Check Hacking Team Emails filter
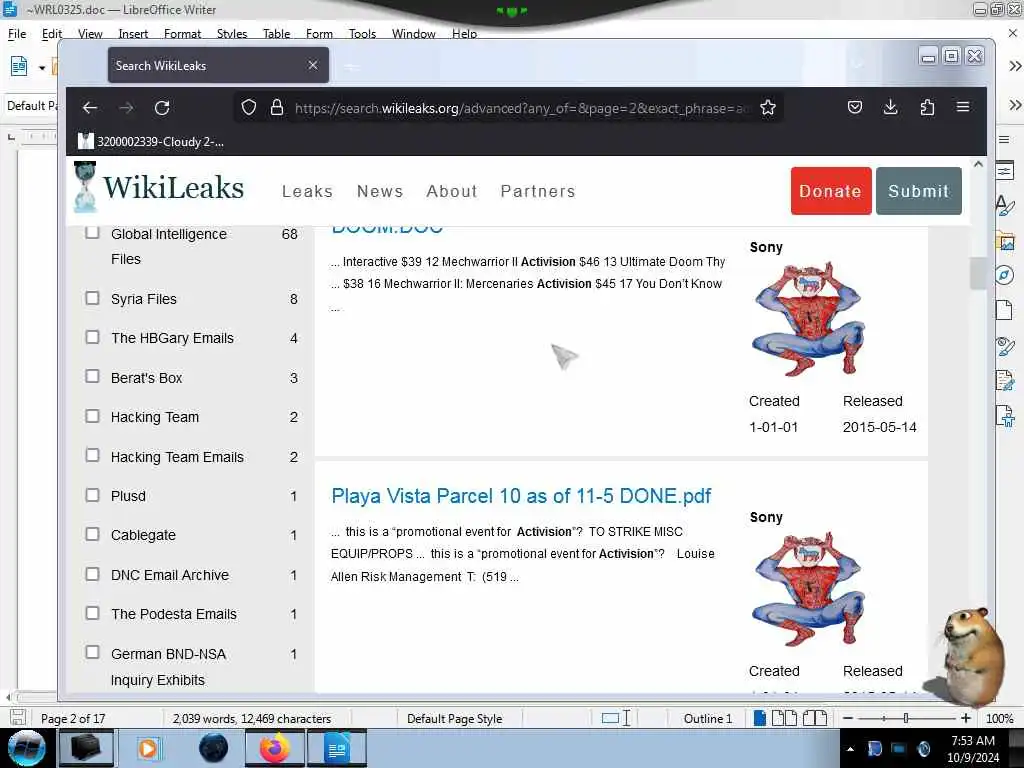Screen dimensions: 1024x768 (92, 455)
